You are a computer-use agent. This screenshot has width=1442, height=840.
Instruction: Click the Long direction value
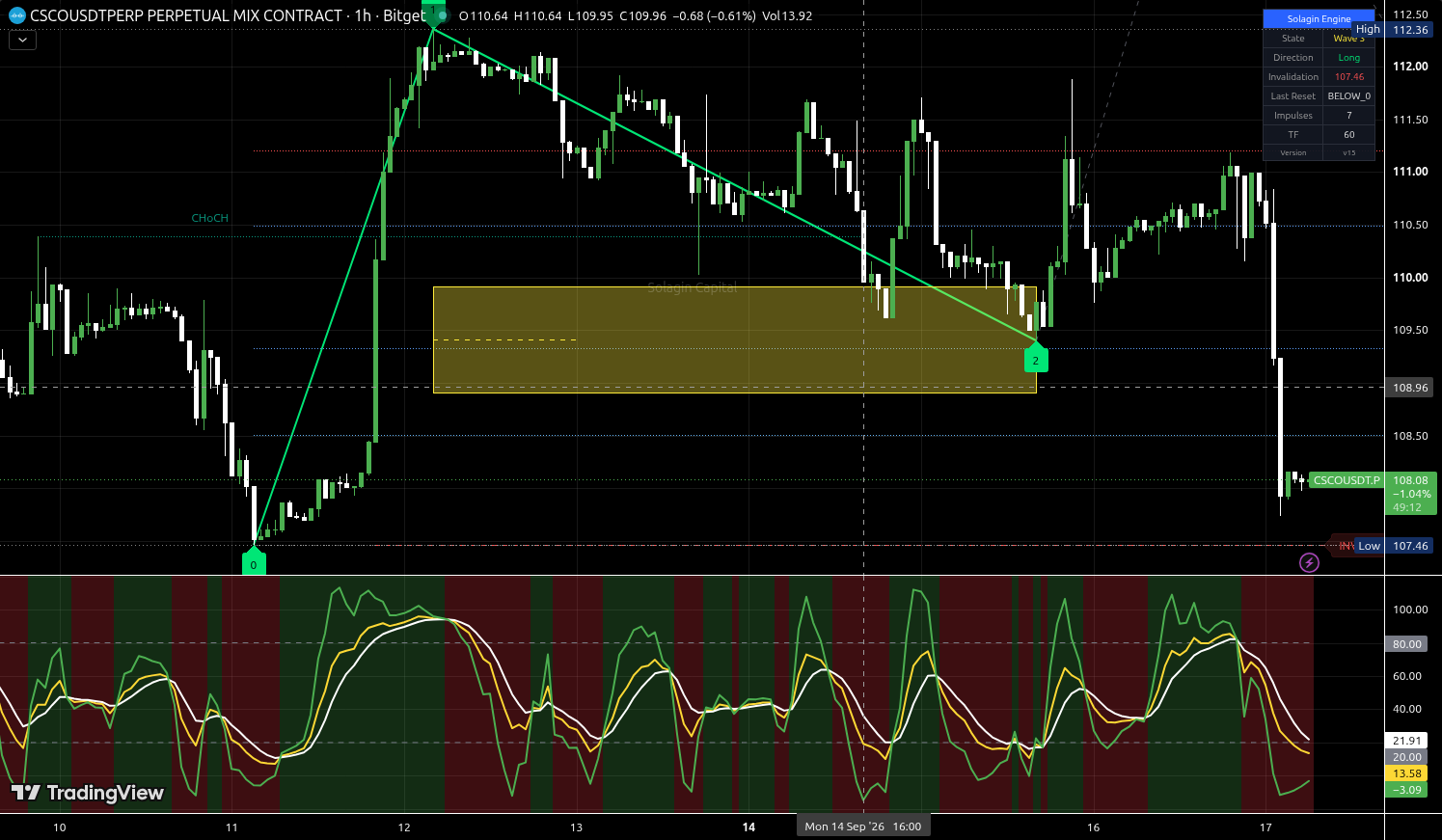tap(1349, 58)
